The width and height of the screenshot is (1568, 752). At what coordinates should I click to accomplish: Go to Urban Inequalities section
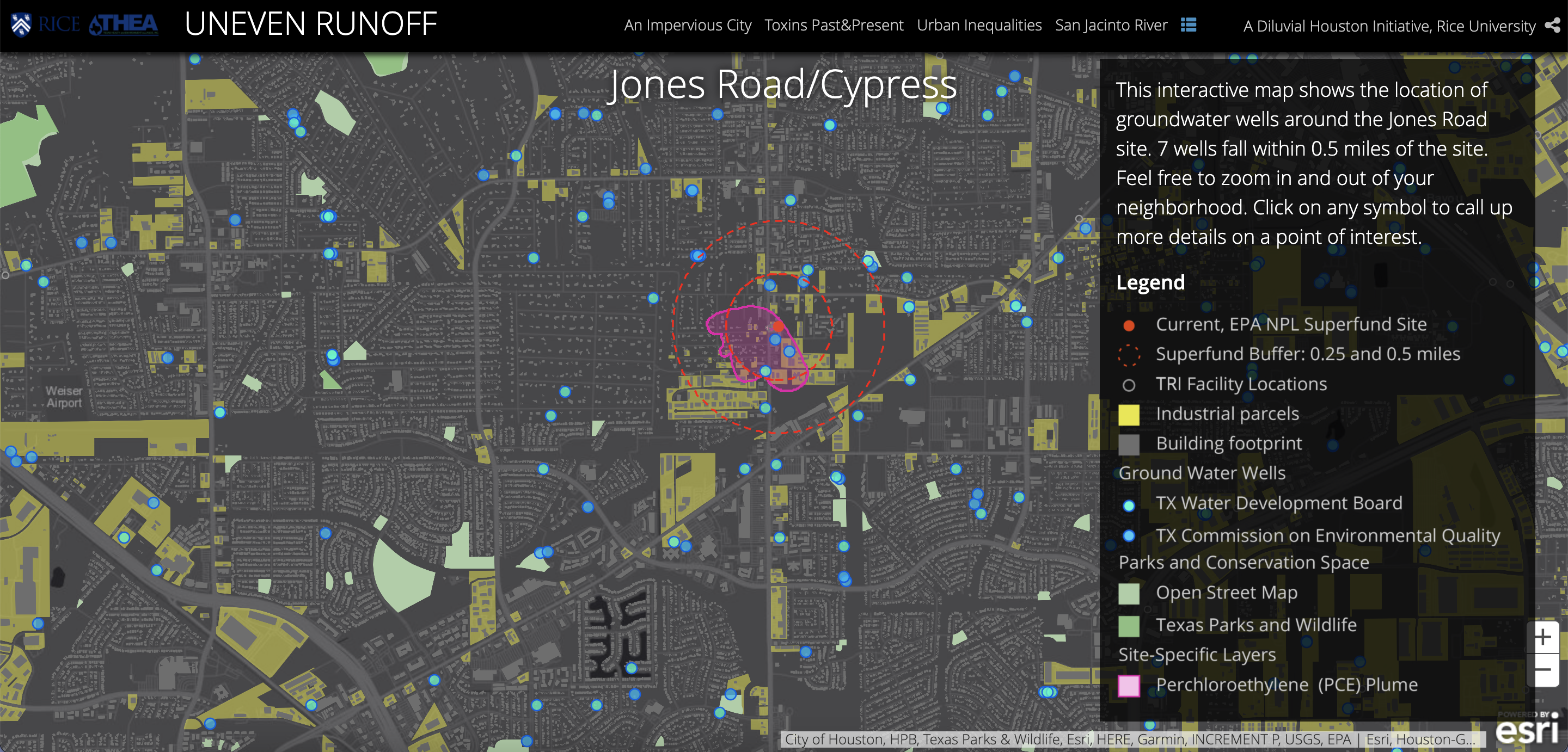point(979,26)
